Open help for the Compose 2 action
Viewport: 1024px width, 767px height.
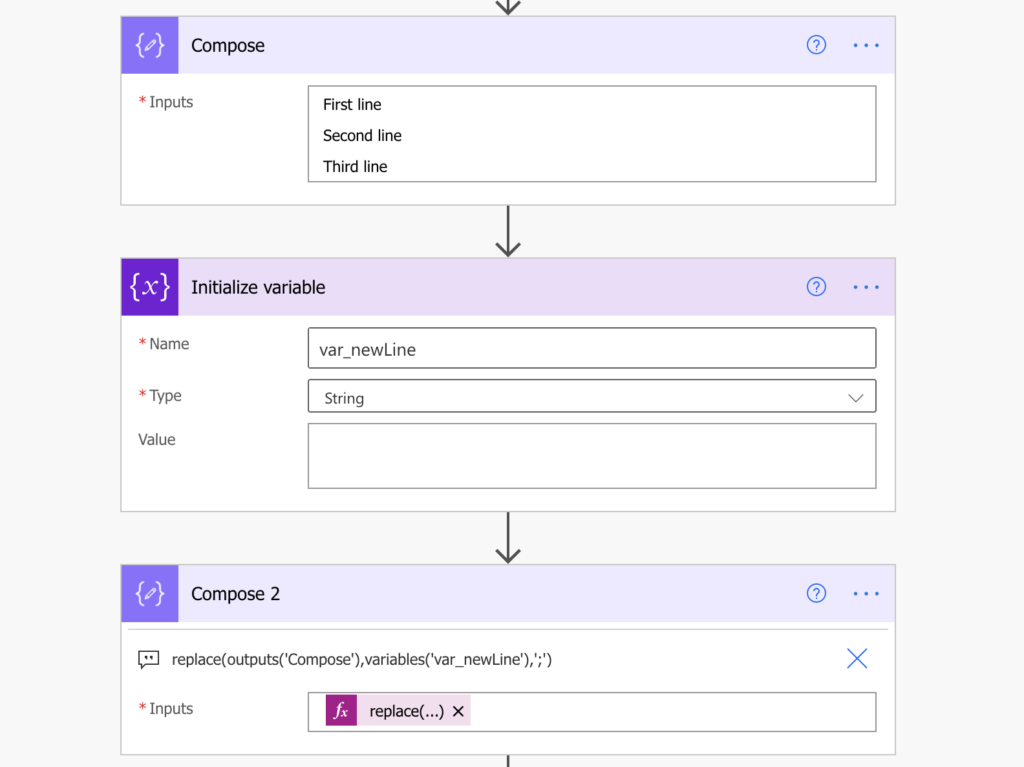point(816,593)
